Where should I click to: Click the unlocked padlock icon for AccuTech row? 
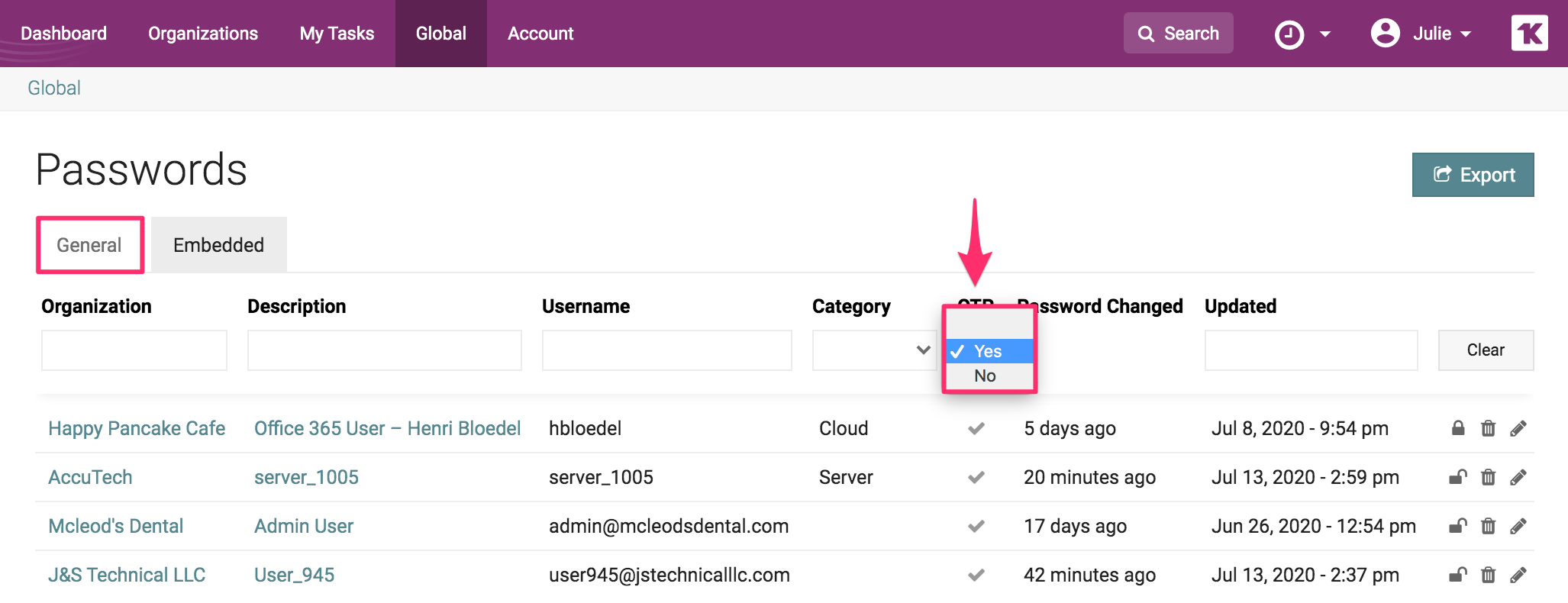tap(1457, 477)
